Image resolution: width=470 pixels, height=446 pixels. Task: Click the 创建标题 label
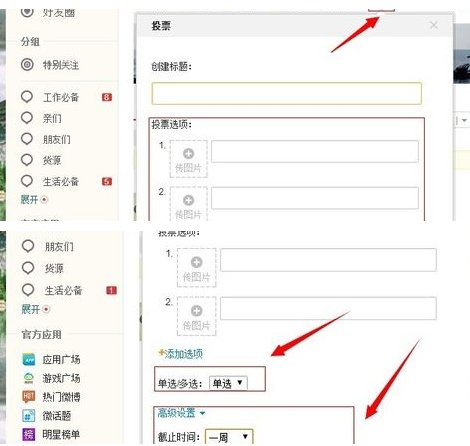click(x=171, y=67)
